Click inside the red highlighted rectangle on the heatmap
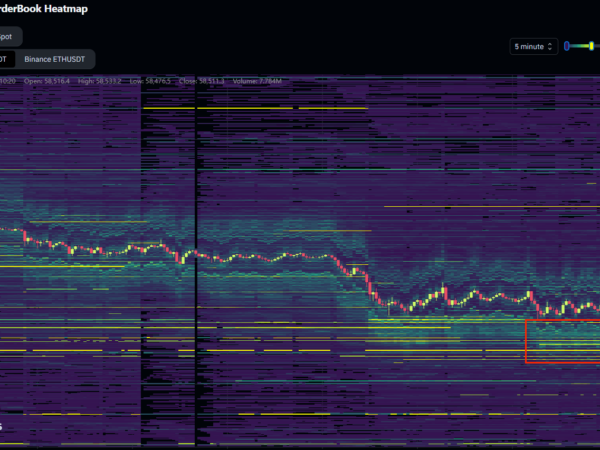 click(x=562, y=341)
